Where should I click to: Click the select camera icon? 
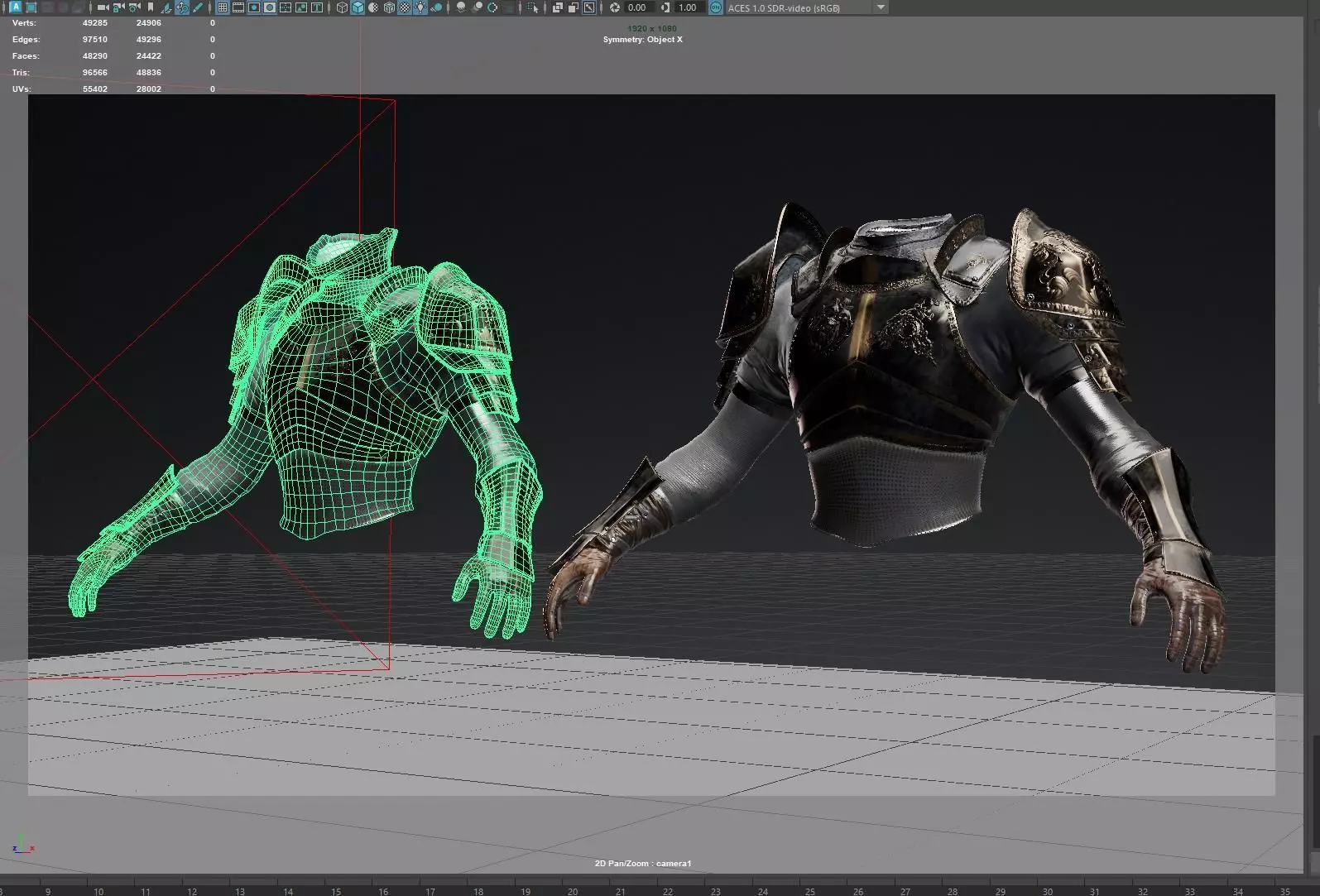click(103, 7)
